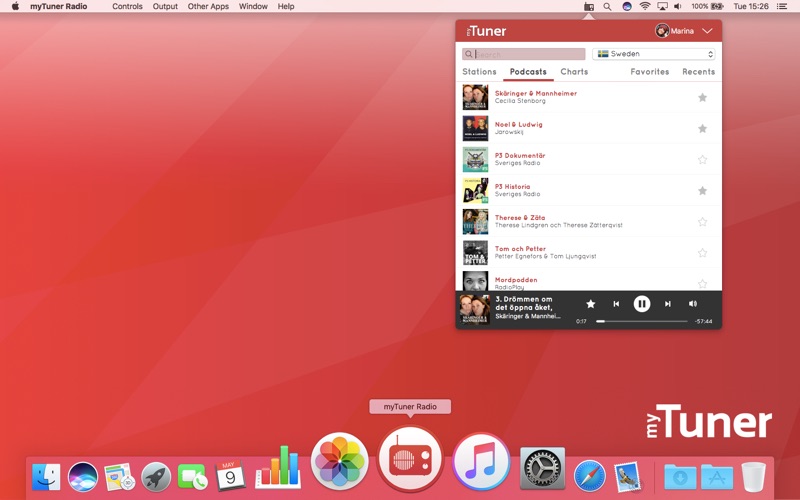
Task: Open Safari from the Dock
Action: [590, 477]
